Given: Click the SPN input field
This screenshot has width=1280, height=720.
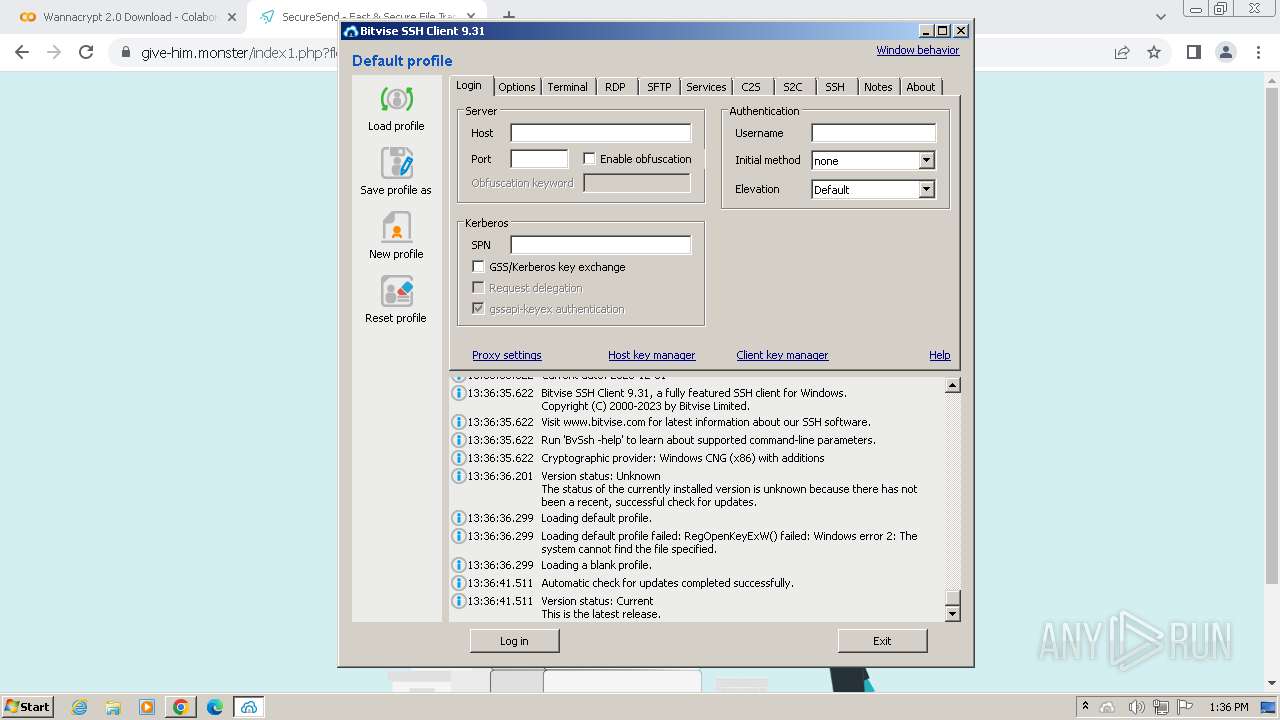Looking at the screenshot, I should [600, 245].
